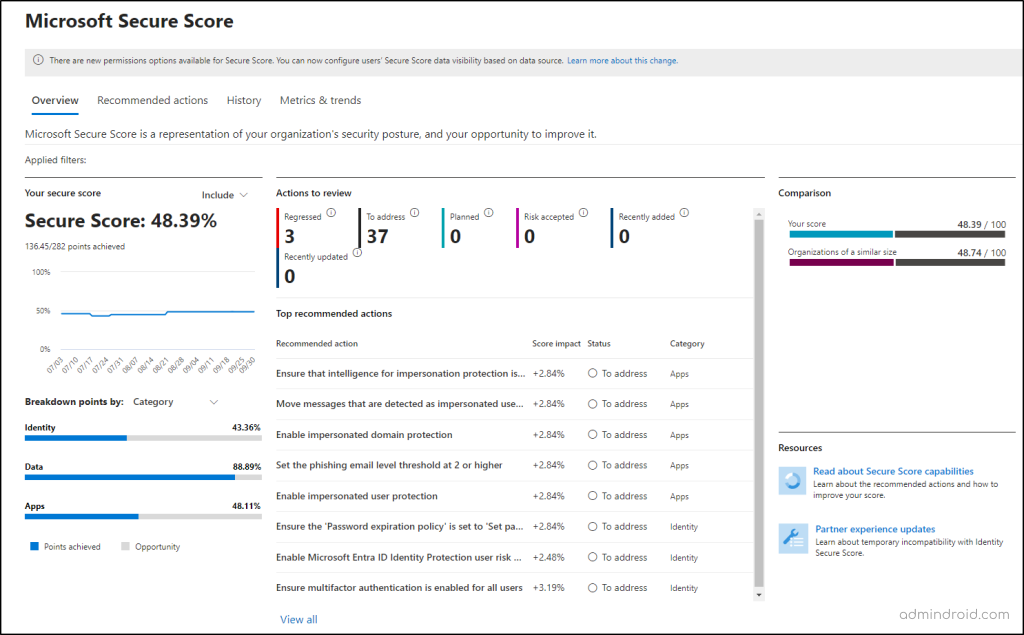The height and width of the screenshot is (635, 1024).
Task: Click the info icon next to Recently added
Action: point(685,213)
